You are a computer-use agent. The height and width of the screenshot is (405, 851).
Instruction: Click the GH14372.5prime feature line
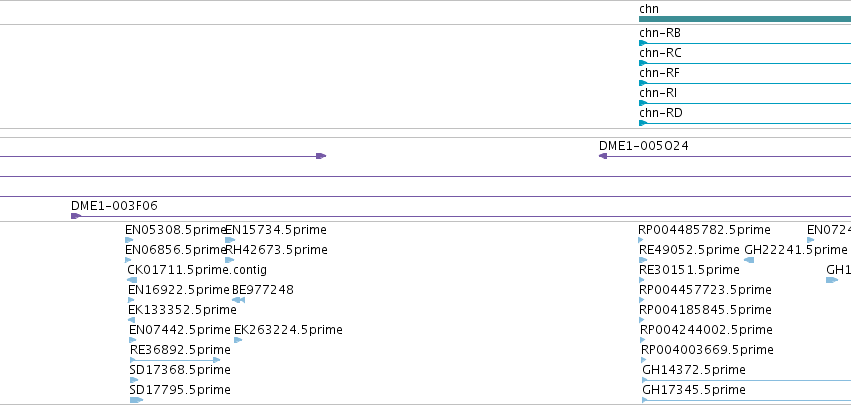[746, 381]
